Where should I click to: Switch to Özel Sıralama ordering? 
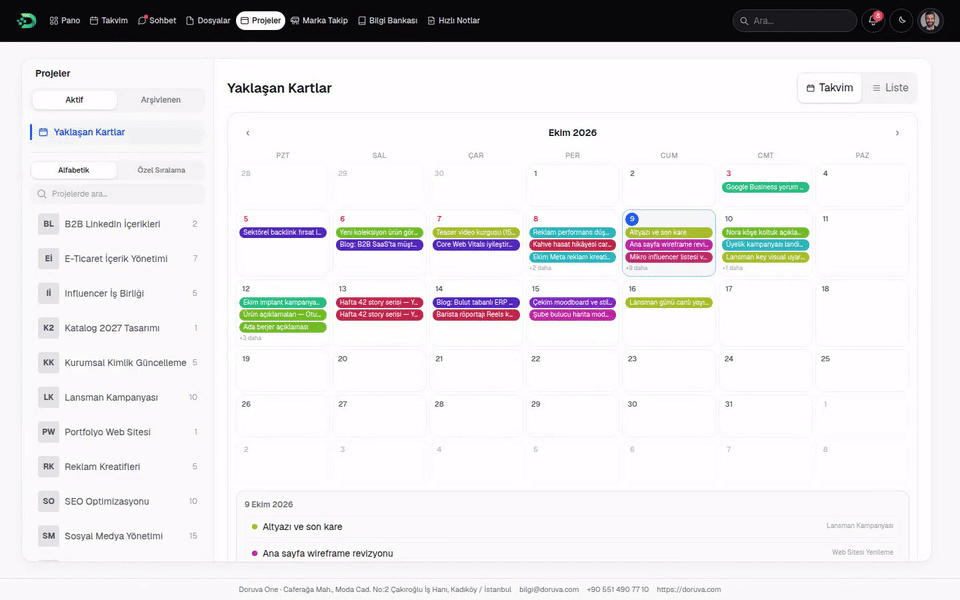pos(161,170)
